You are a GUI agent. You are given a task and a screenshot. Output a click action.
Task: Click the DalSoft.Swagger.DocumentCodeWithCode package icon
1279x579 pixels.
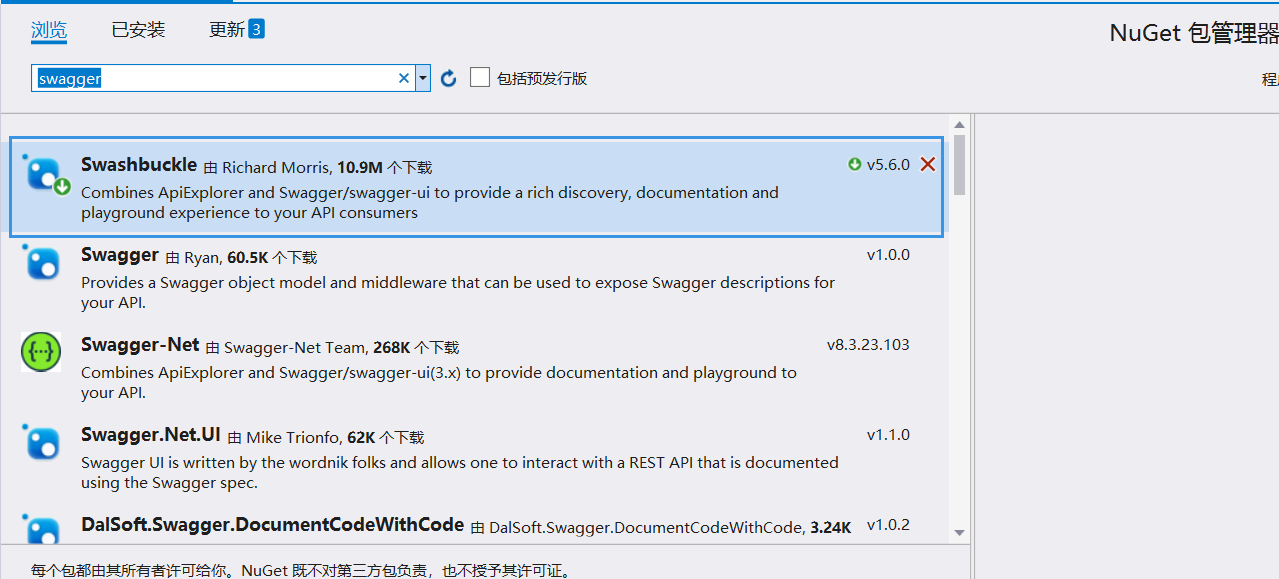pyautogui.click(x=43, y=529)
